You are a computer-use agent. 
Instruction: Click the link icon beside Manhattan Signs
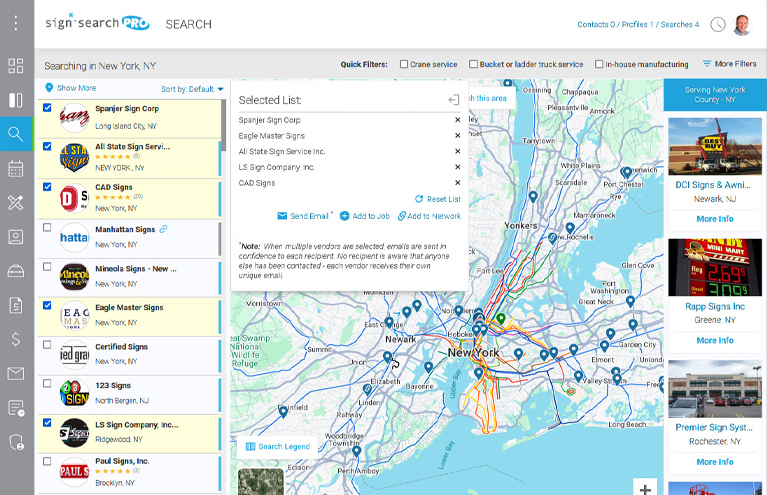pyautogui.click(x=163, y=229)
